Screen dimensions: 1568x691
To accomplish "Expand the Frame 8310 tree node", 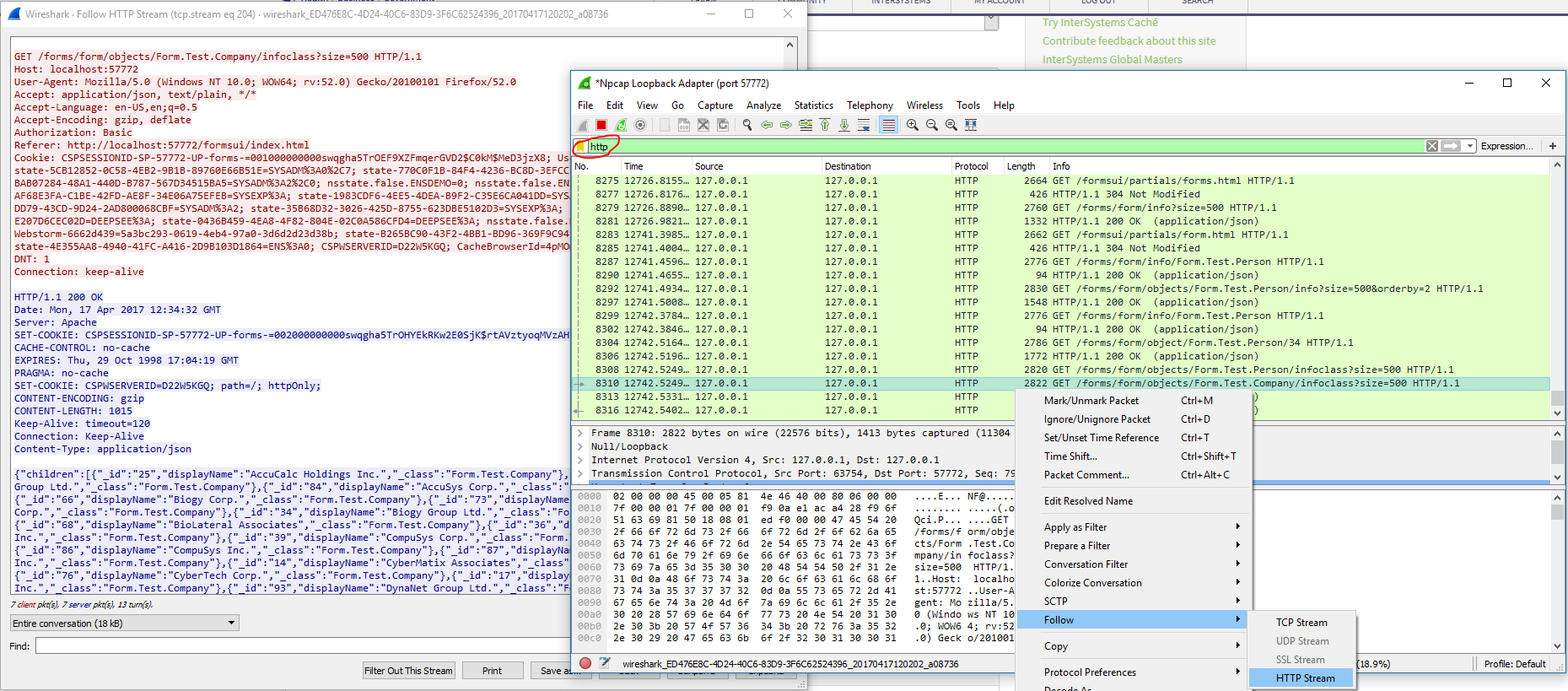I will coord(580,433).
